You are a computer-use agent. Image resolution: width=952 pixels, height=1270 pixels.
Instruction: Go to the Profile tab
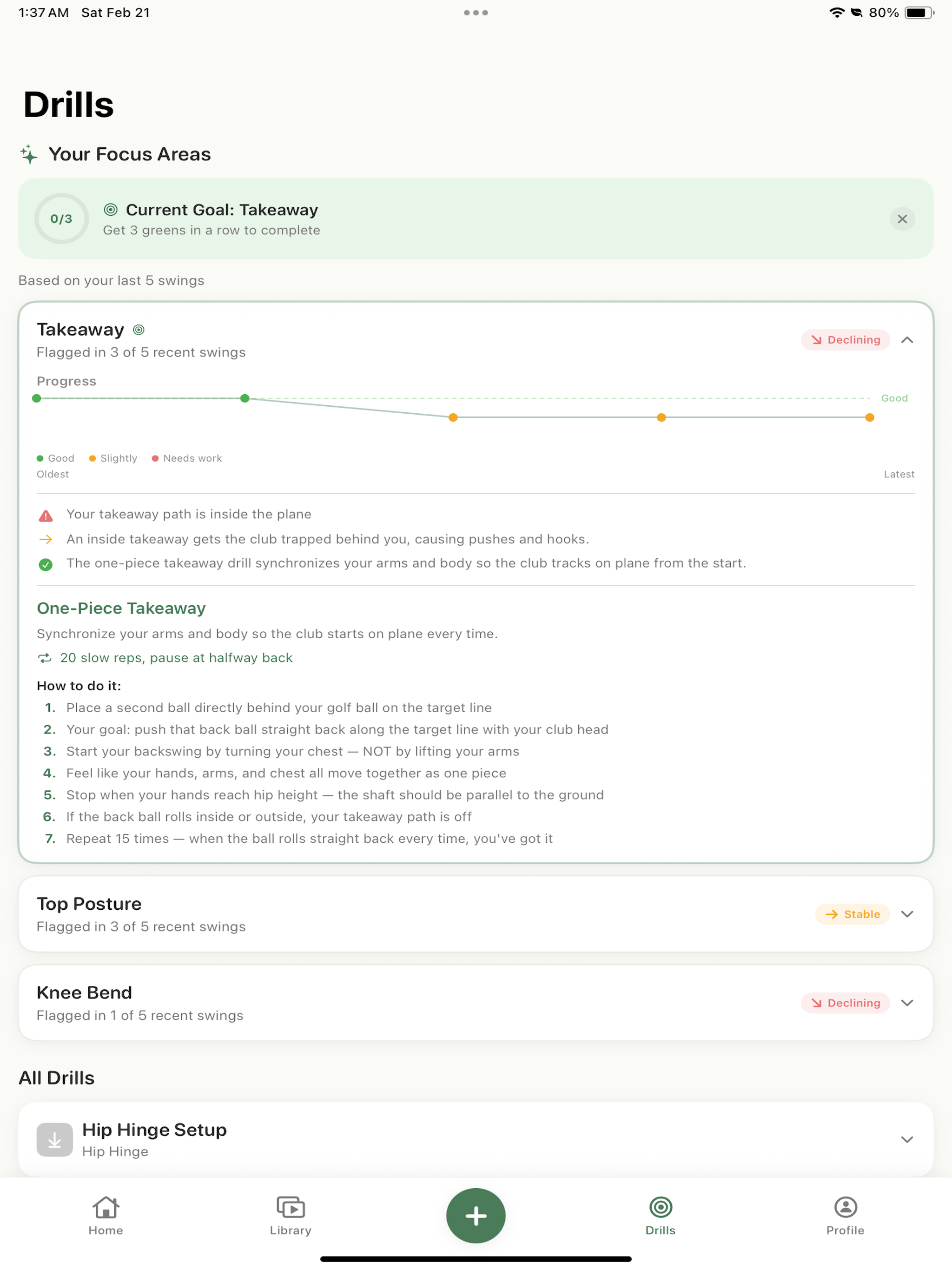[845, 1215]
